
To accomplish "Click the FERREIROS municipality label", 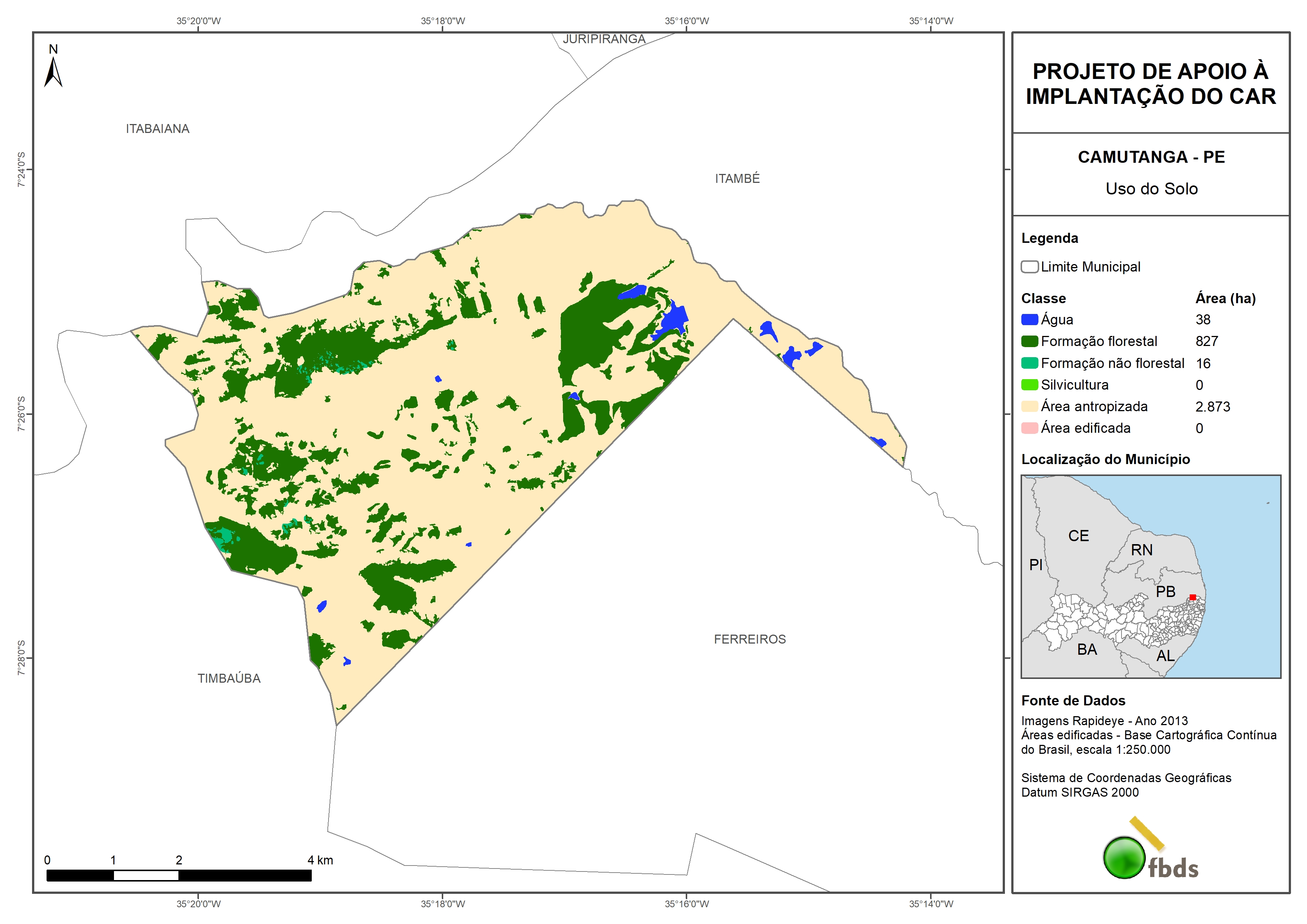I will click(x=750, y=639).
